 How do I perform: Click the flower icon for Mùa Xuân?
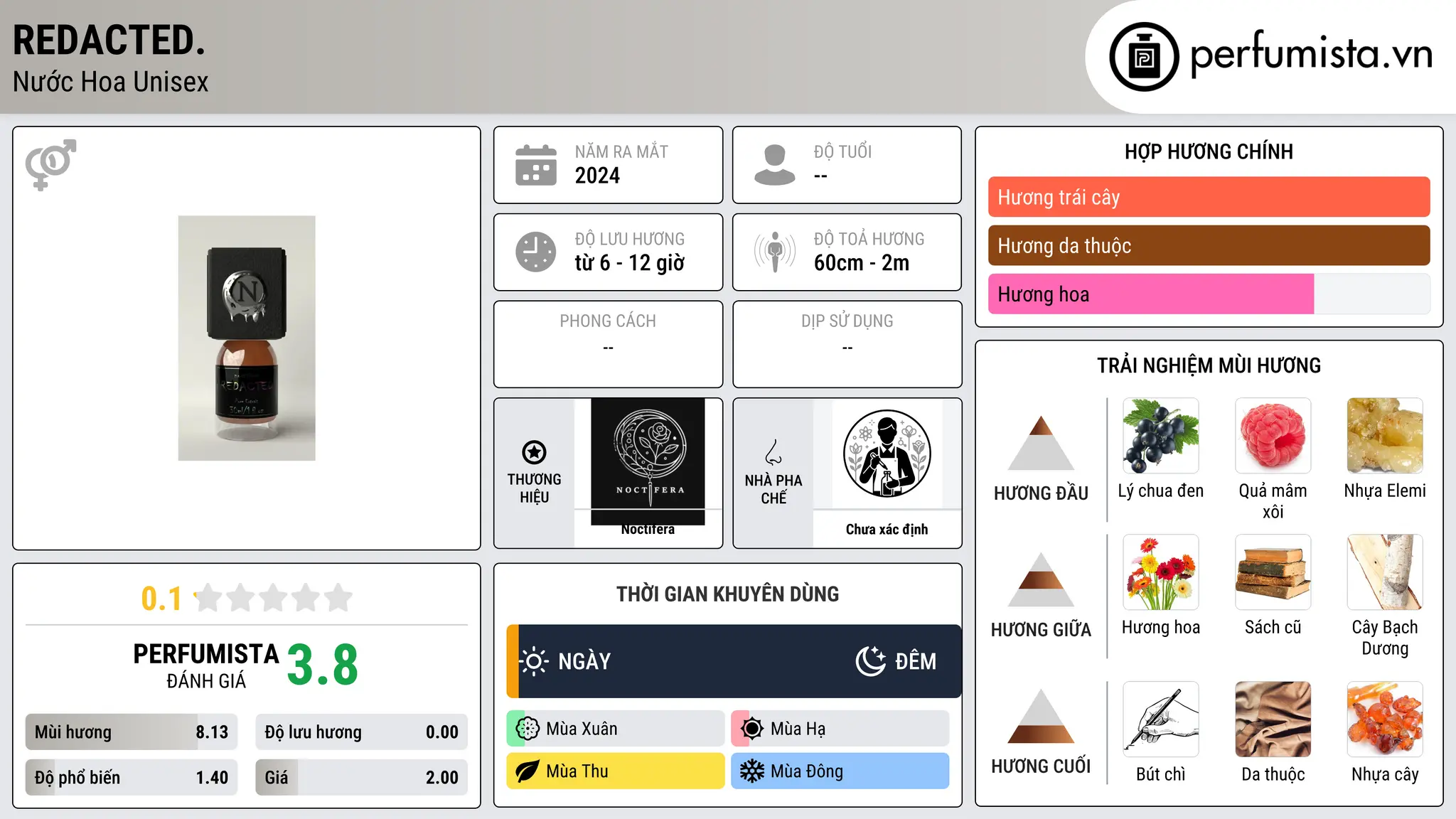pyautogui.click(x=528, y=729)
